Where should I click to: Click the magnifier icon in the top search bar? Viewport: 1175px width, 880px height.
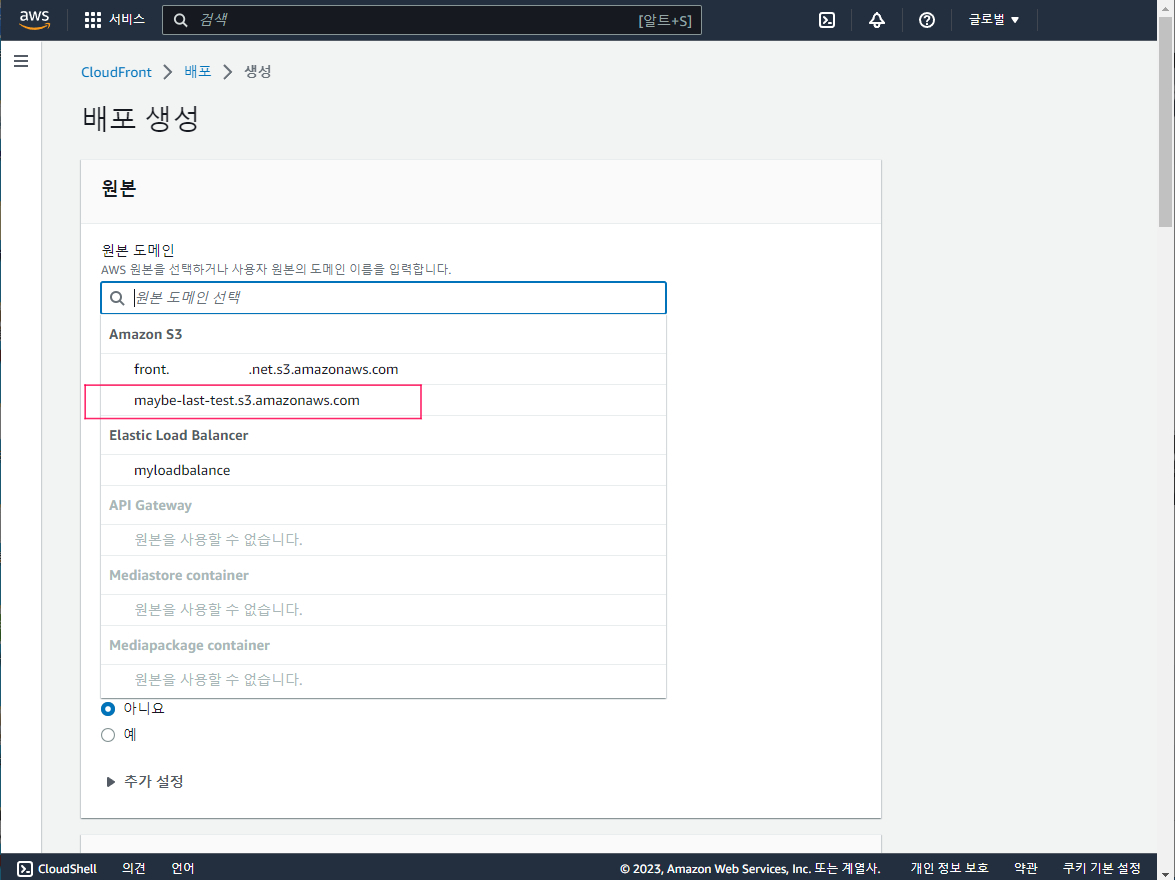coord(181,20)
